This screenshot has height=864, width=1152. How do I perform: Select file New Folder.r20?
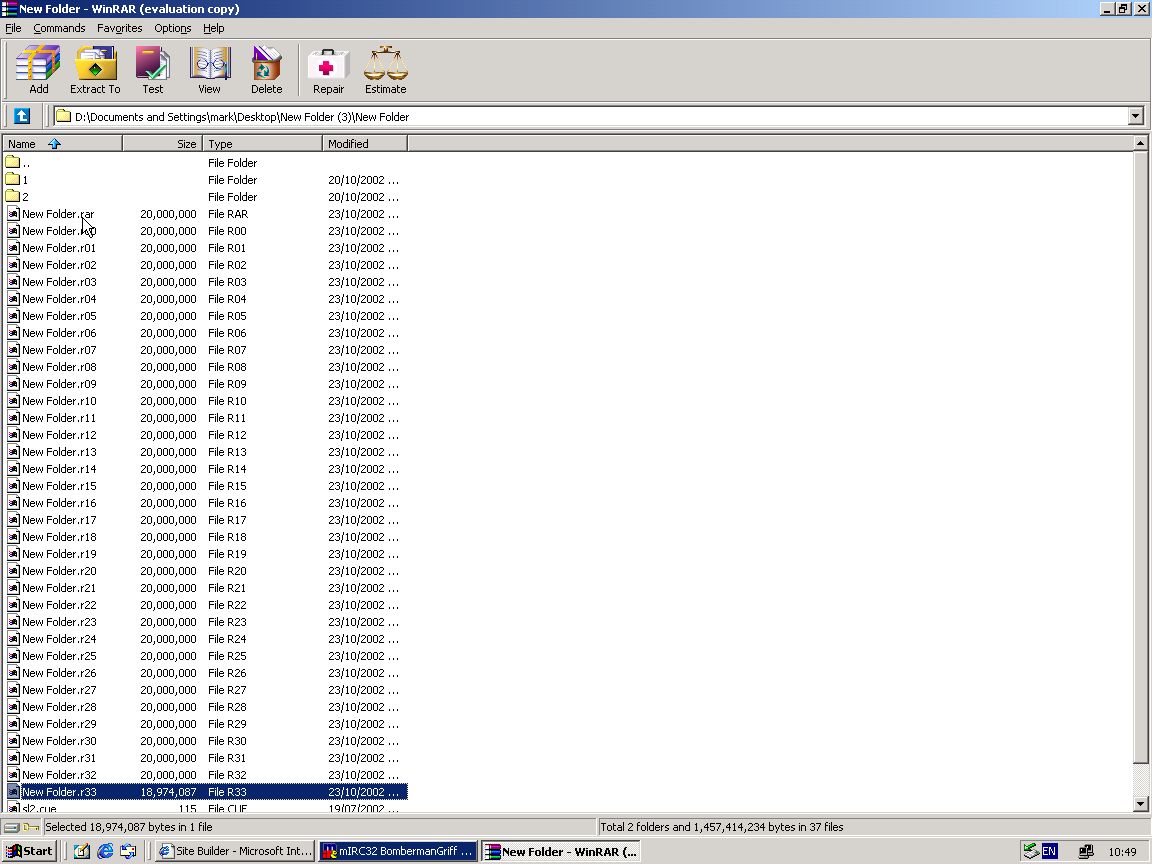[59, 571]
